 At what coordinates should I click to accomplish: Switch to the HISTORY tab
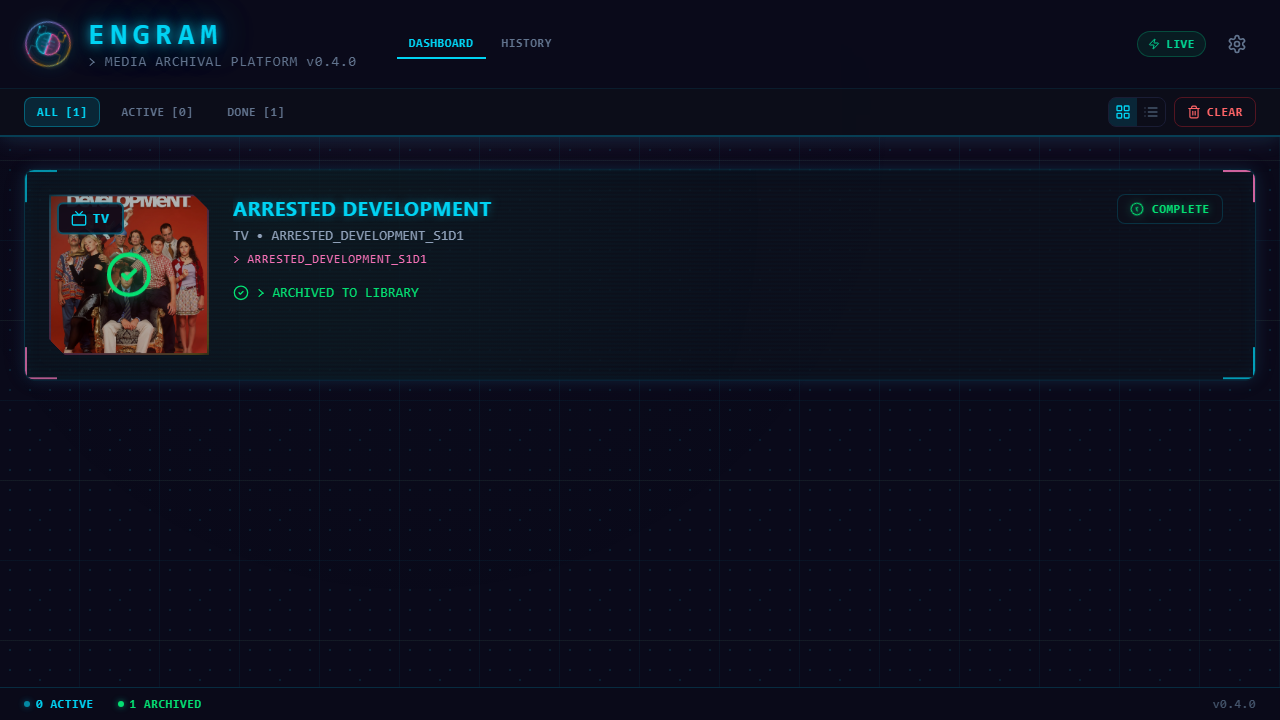click(x=526, y=43)
